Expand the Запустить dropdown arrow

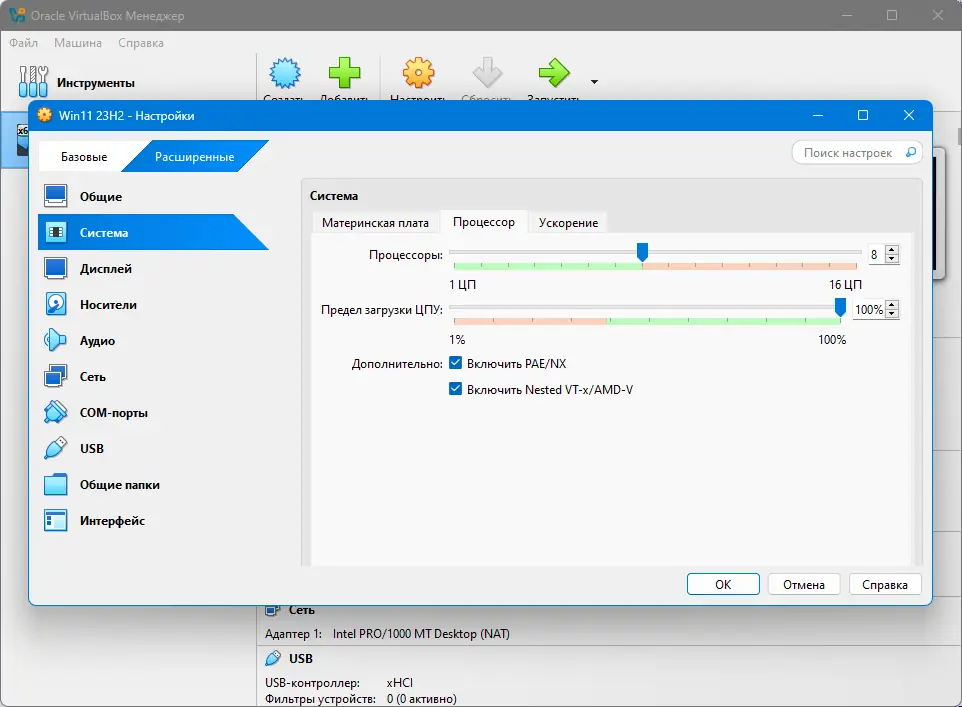point(594,82)
